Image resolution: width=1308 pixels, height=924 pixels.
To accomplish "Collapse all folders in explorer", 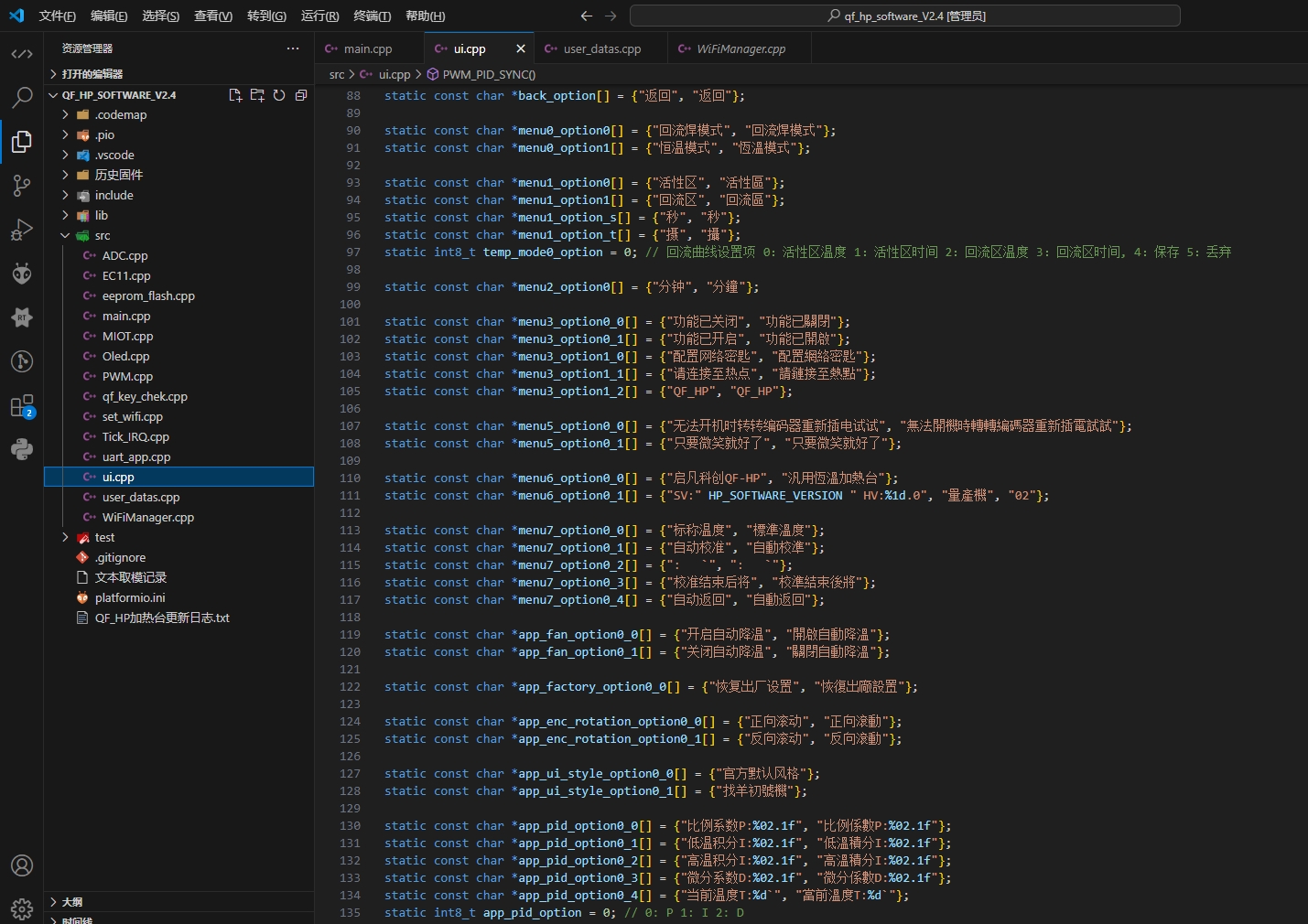I will point(301,95).
